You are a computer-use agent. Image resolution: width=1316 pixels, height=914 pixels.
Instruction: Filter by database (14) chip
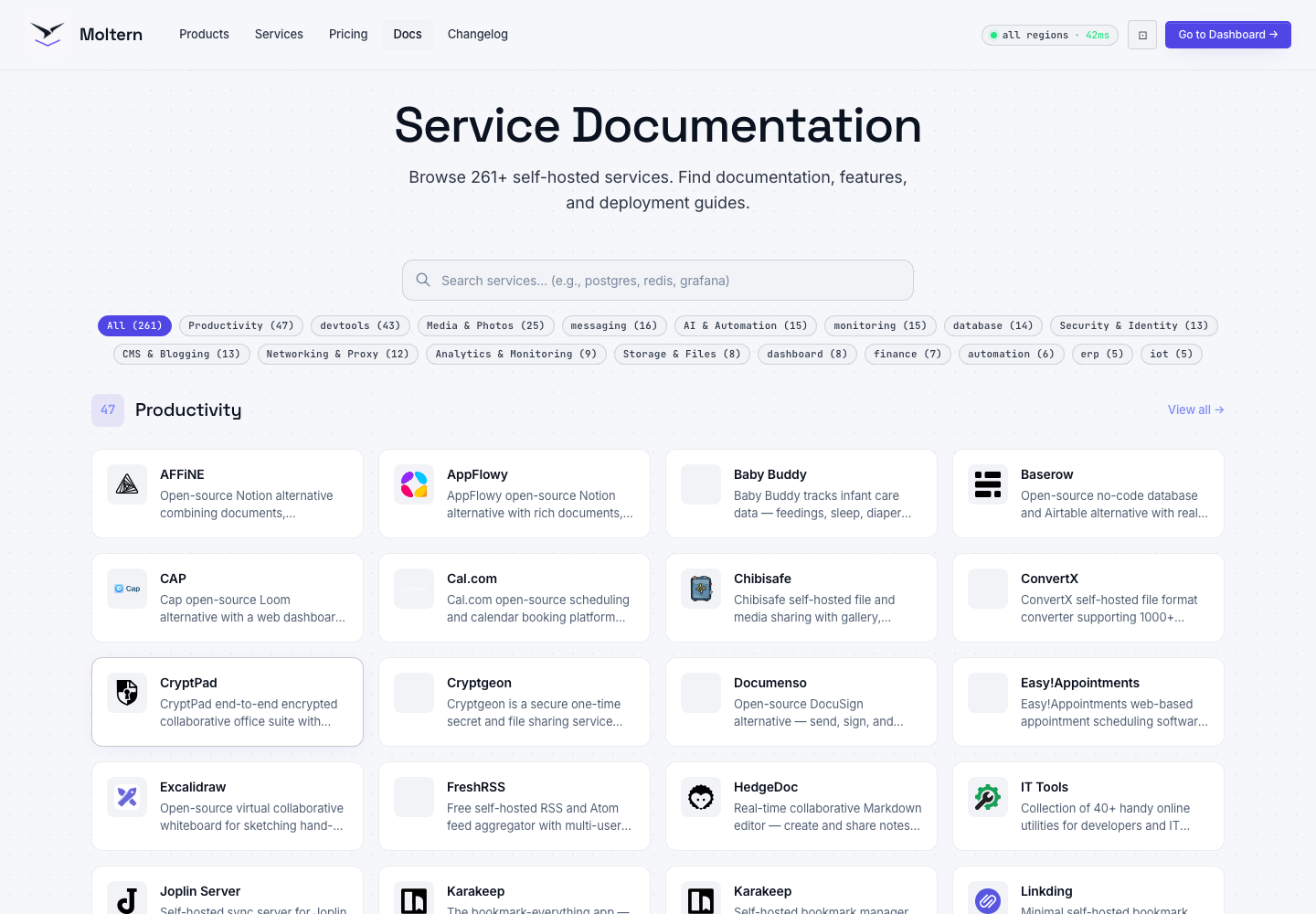pos(993,325)
